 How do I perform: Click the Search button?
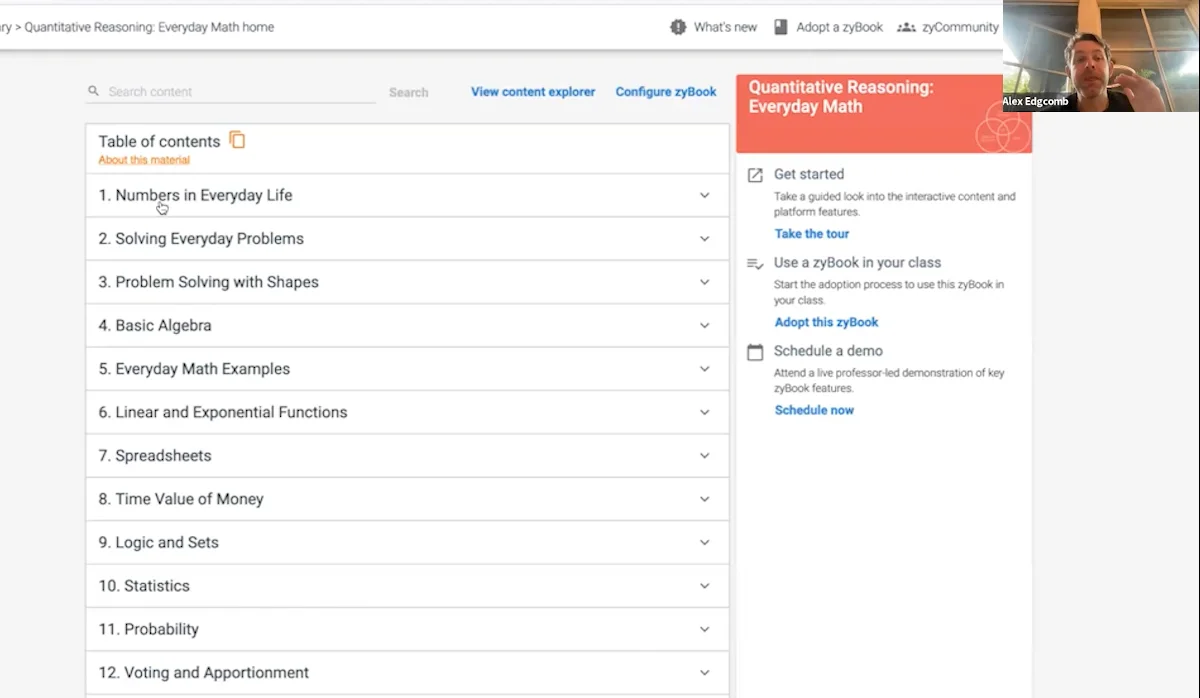[x=408, y=92]
